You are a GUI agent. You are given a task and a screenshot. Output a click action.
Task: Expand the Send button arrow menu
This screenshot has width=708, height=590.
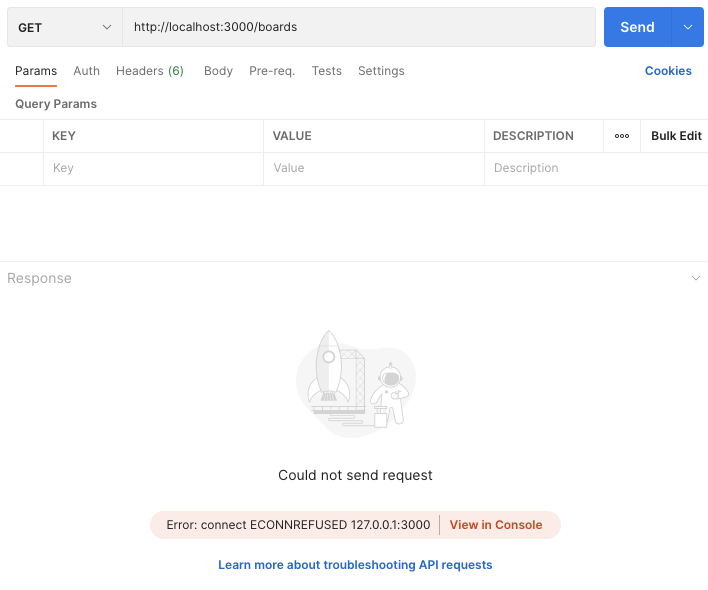tap(688, 27)
